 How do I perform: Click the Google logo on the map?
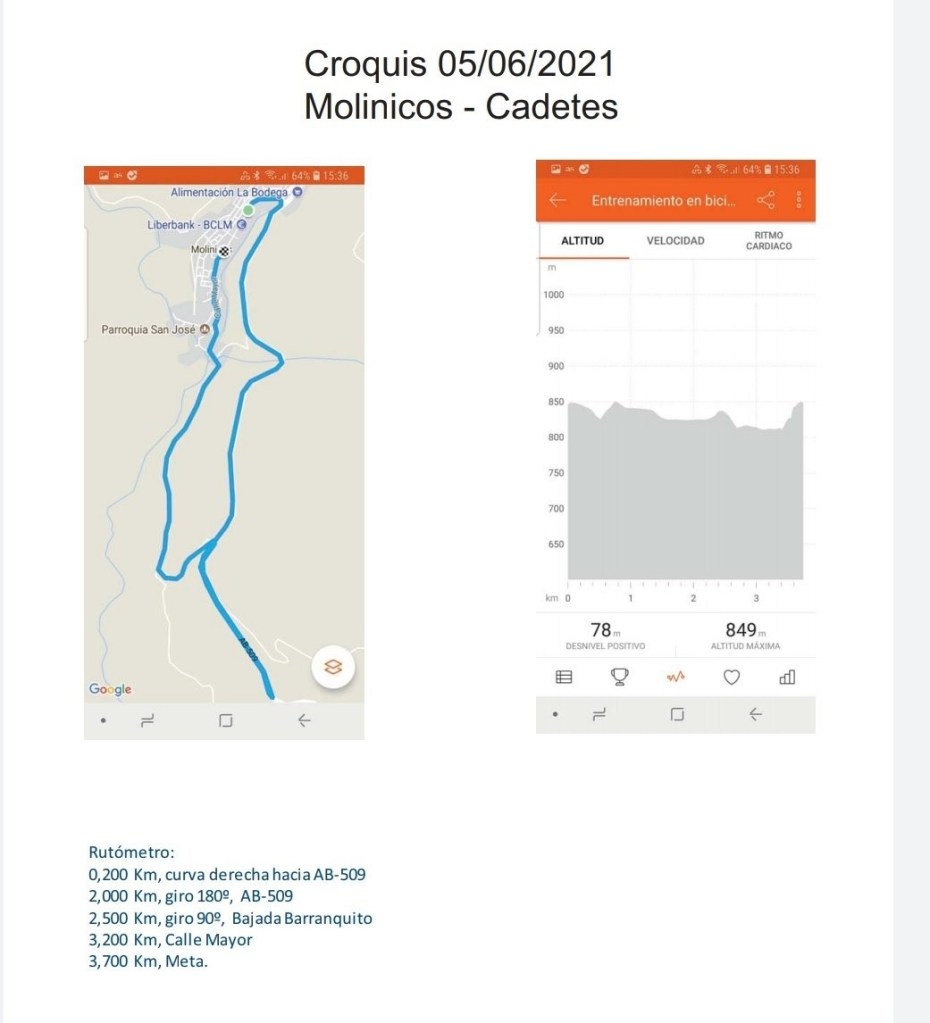click(110, 689)
